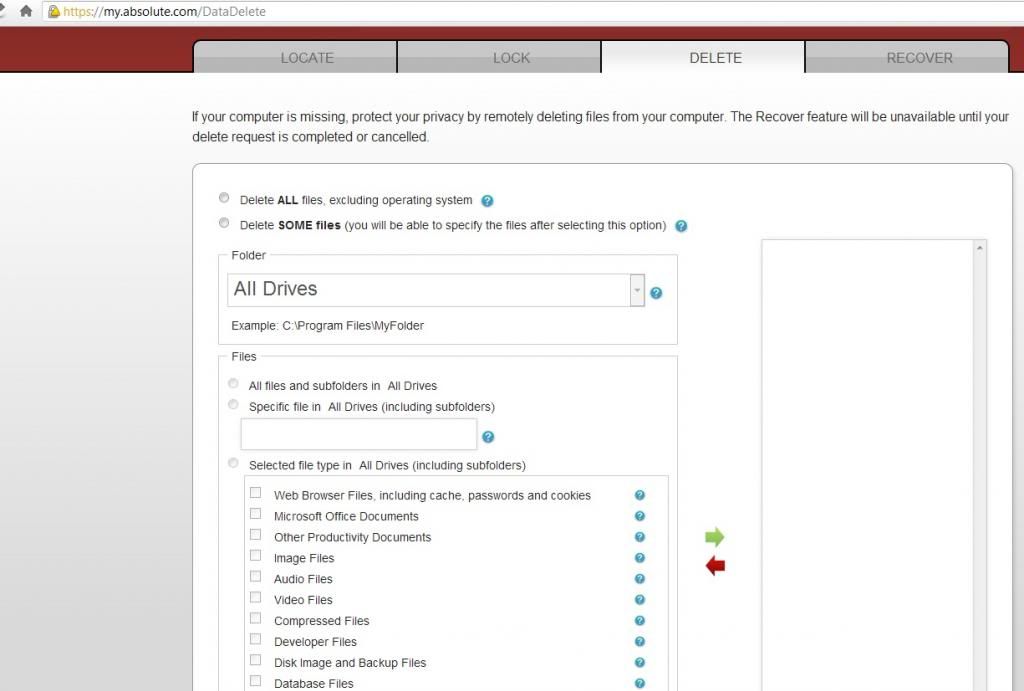This screenshot has width=1024, height=691.
Task: Click the selected files list scrollbar up arrow
Action: pos(979,248)
